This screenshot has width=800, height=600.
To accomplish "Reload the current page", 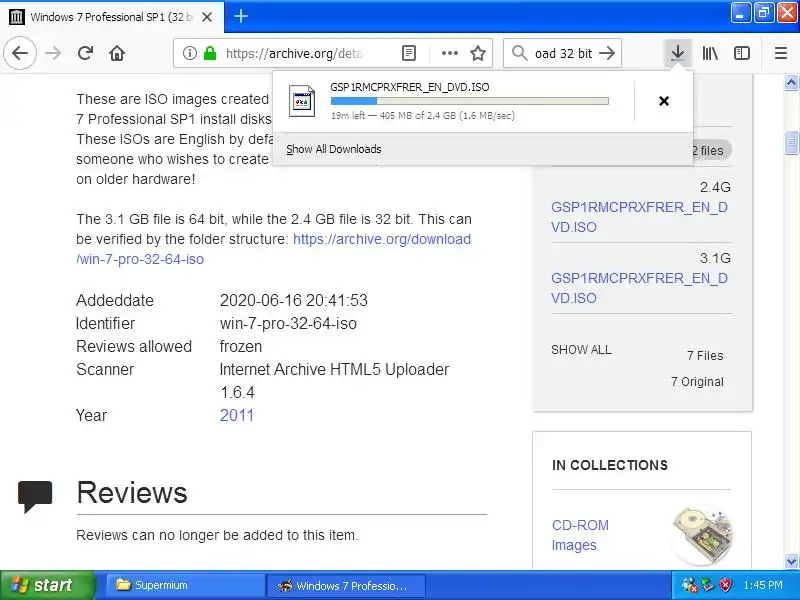I will [x=85, y=53].
